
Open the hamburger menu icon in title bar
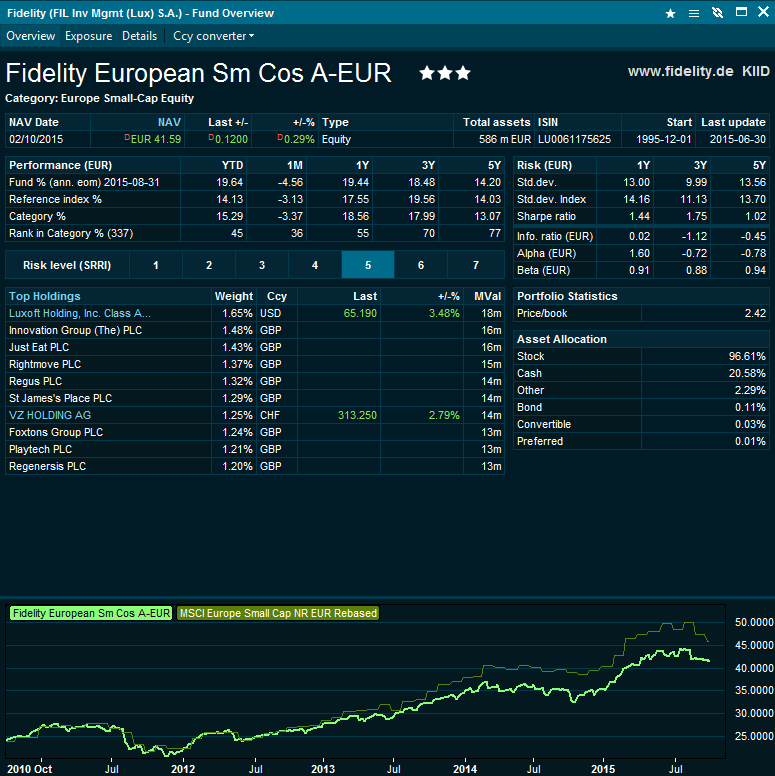click(x=694, y=13)
